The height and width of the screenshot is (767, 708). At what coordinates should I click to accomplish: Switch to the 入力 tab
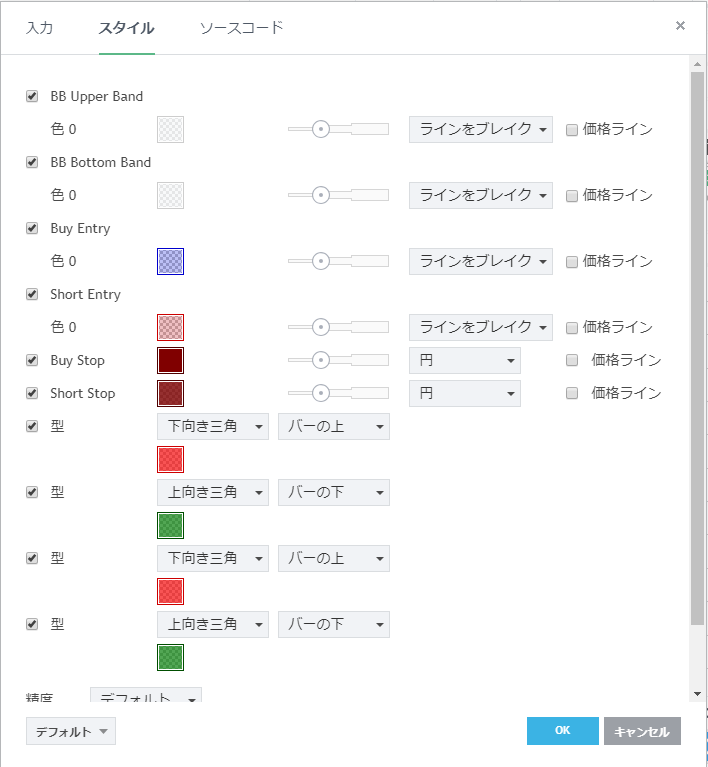click(39, 28)
